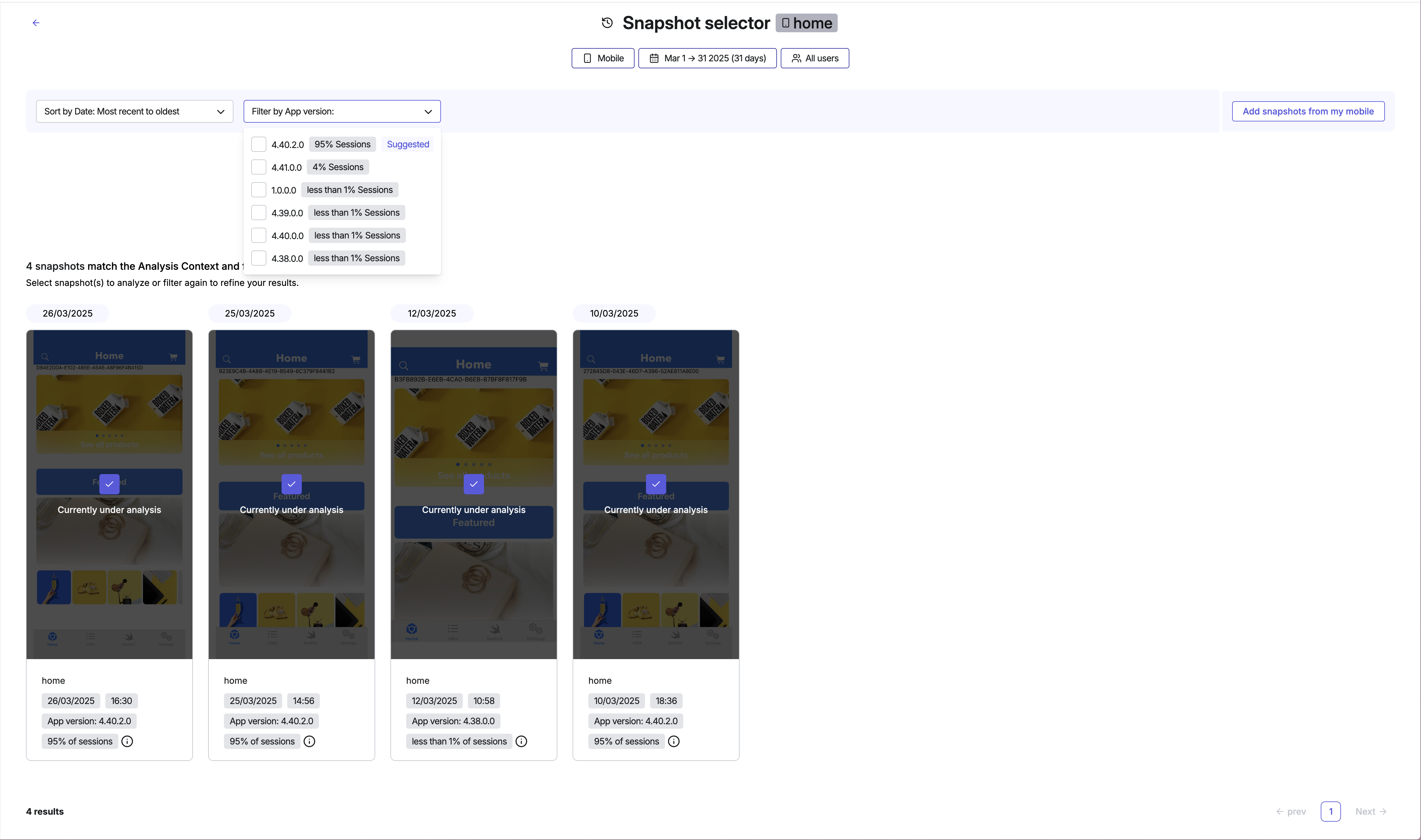
Task: Go to the Next results page
Action: click(x=1371, y=812)
